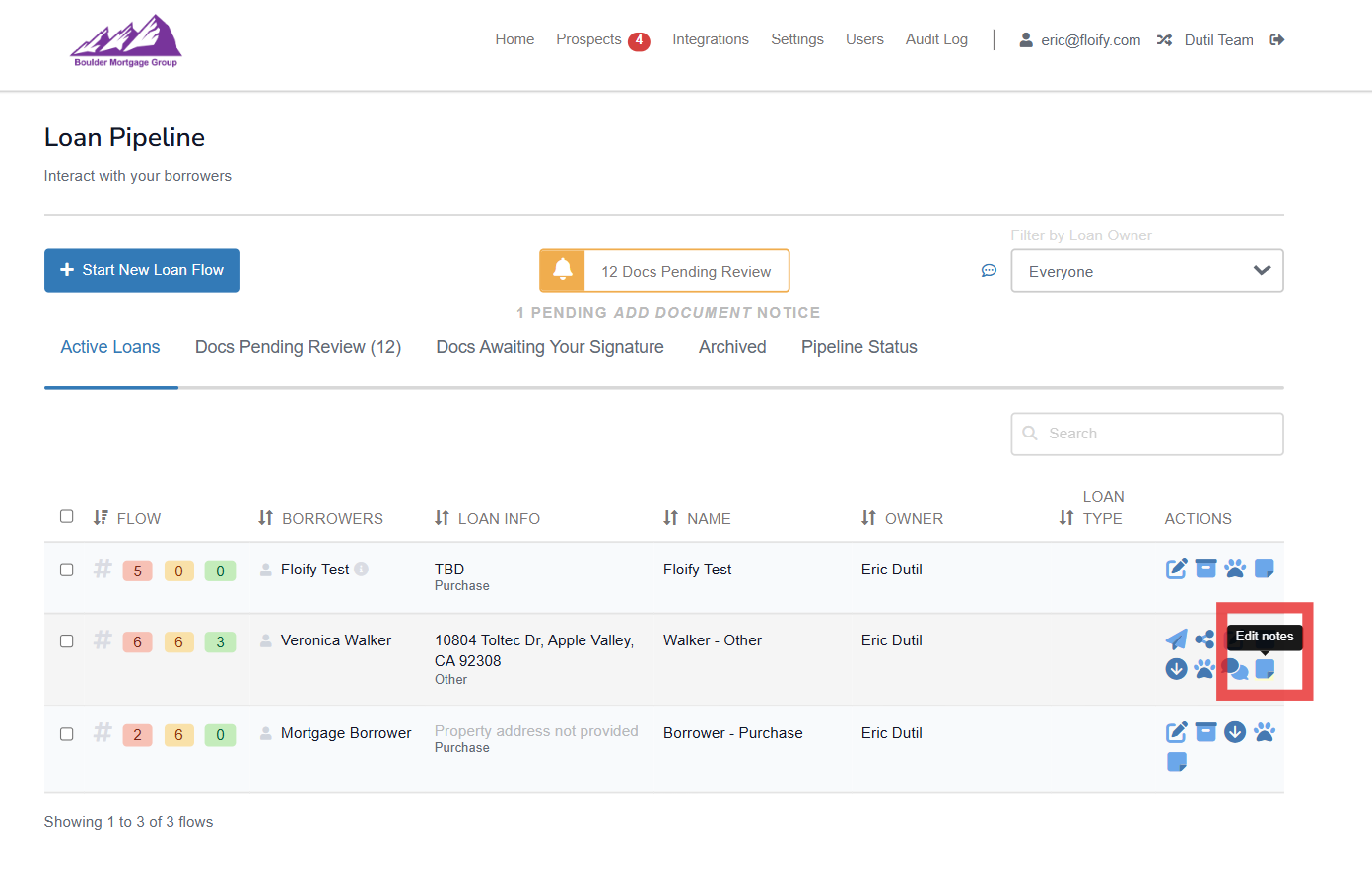Click the logout icon in top navigation
The image size is (1372, 874).
point(1277,40)
